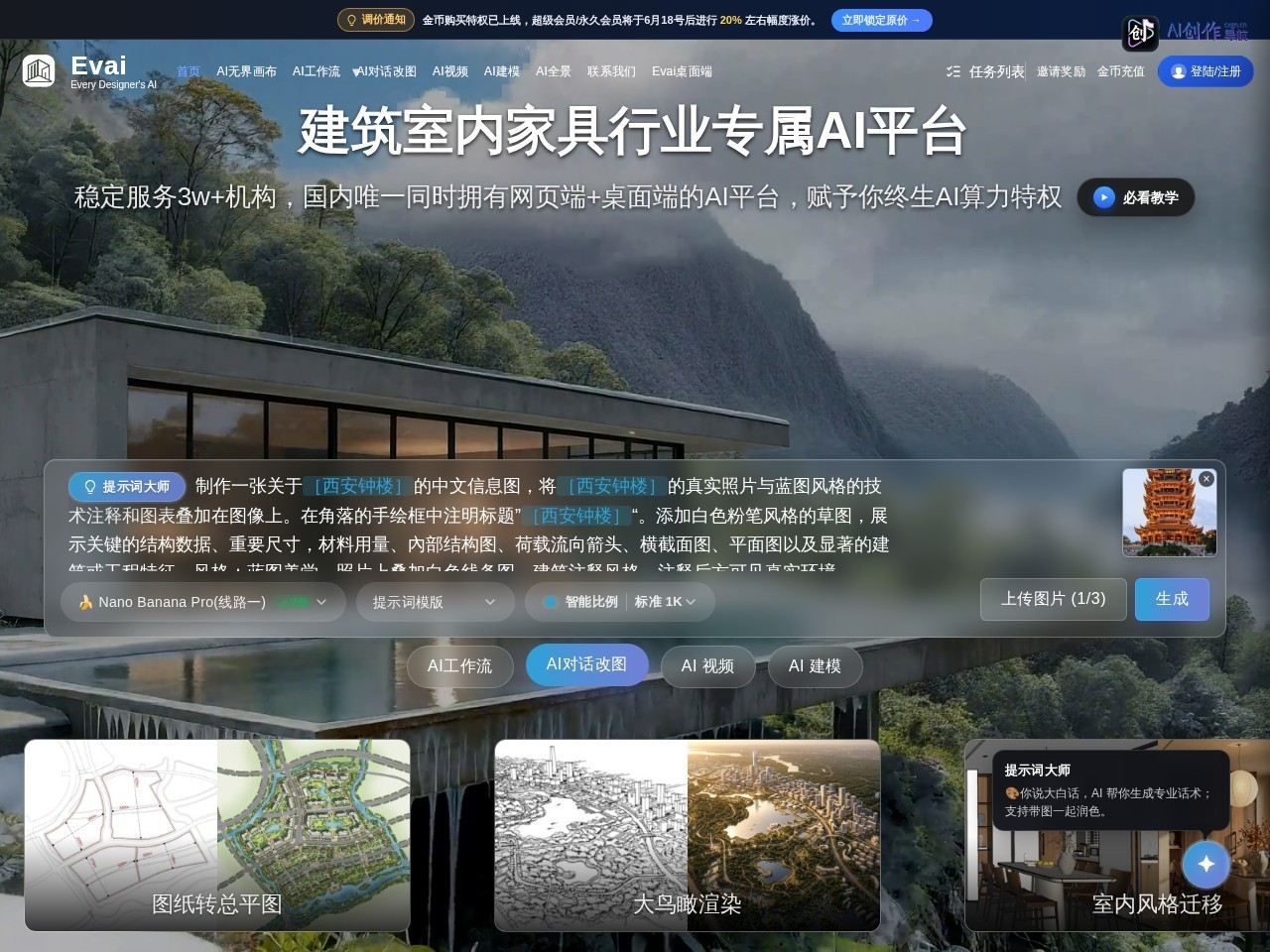Click the blue play icon beside 必看教学
This screenshot has width=1270, height=952.
[x=1104, y=197]
